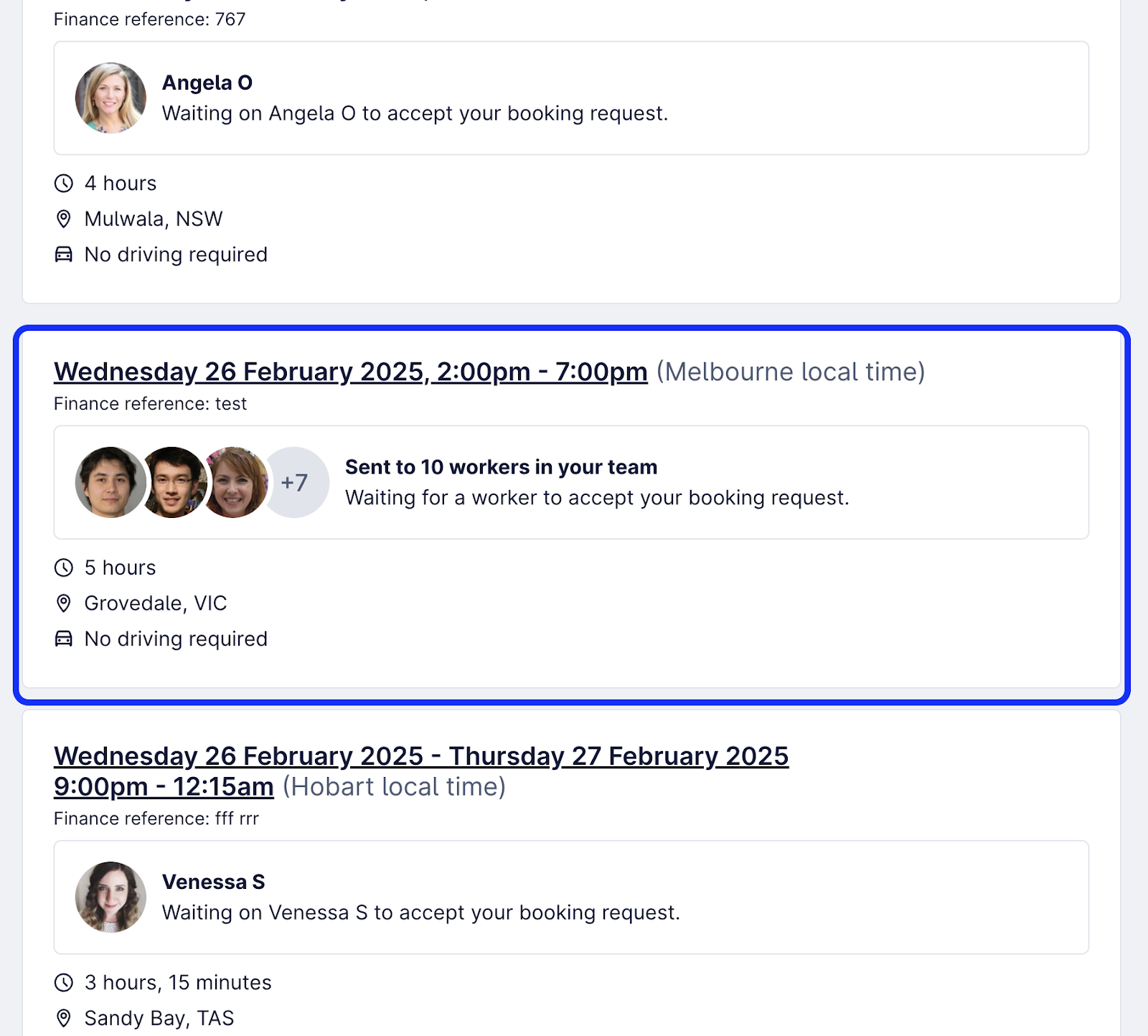
Task: Click the first worker avatar in team group
Action: click(109, 482)
